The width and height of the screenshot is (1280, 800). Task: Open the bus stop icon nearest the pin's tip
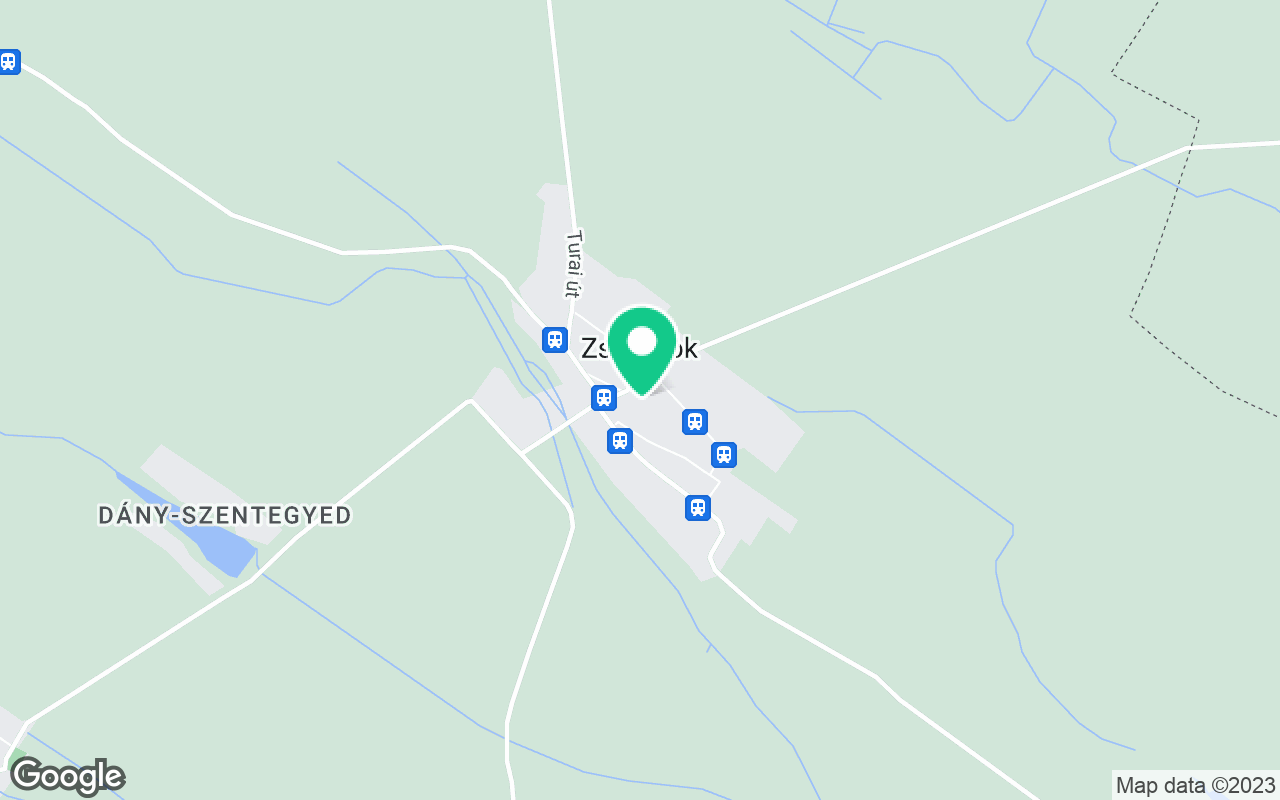coord(603,398)
